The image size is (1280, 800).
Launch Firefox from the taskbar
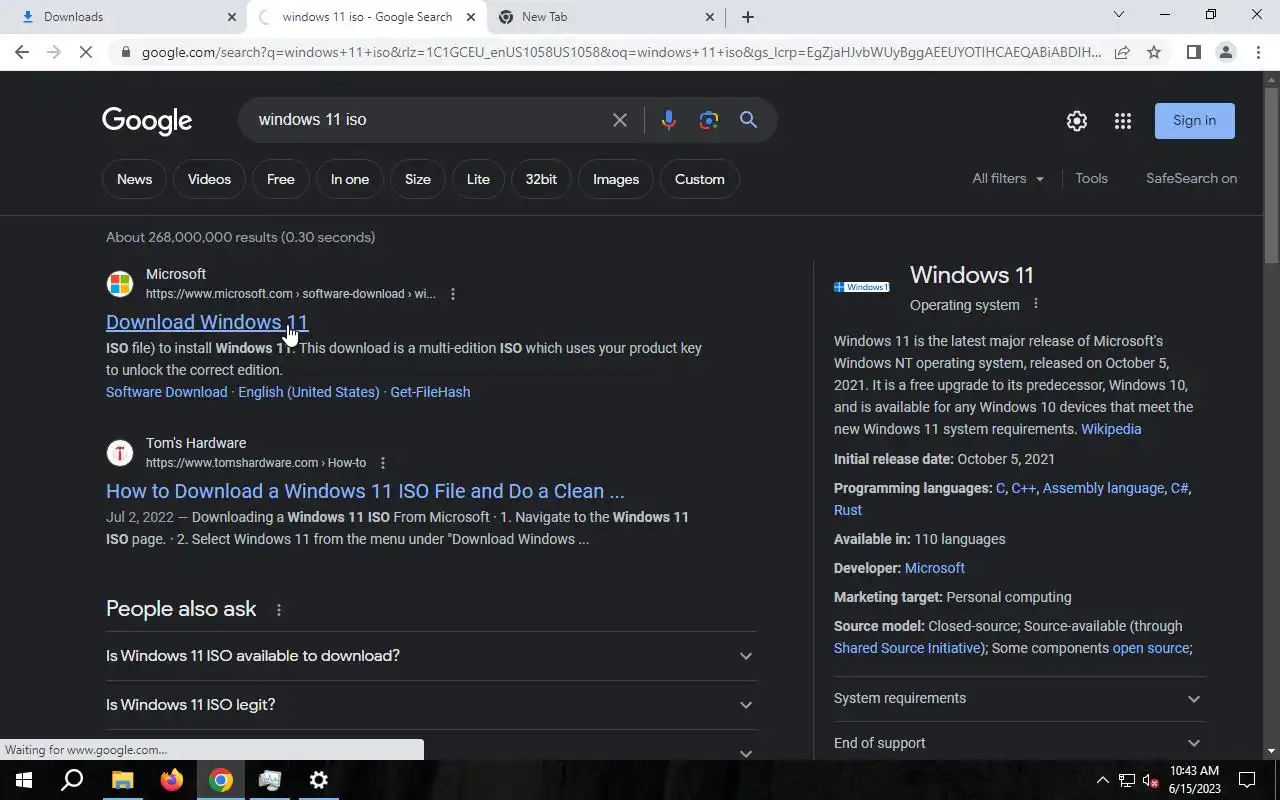click(x=172, y=780)
